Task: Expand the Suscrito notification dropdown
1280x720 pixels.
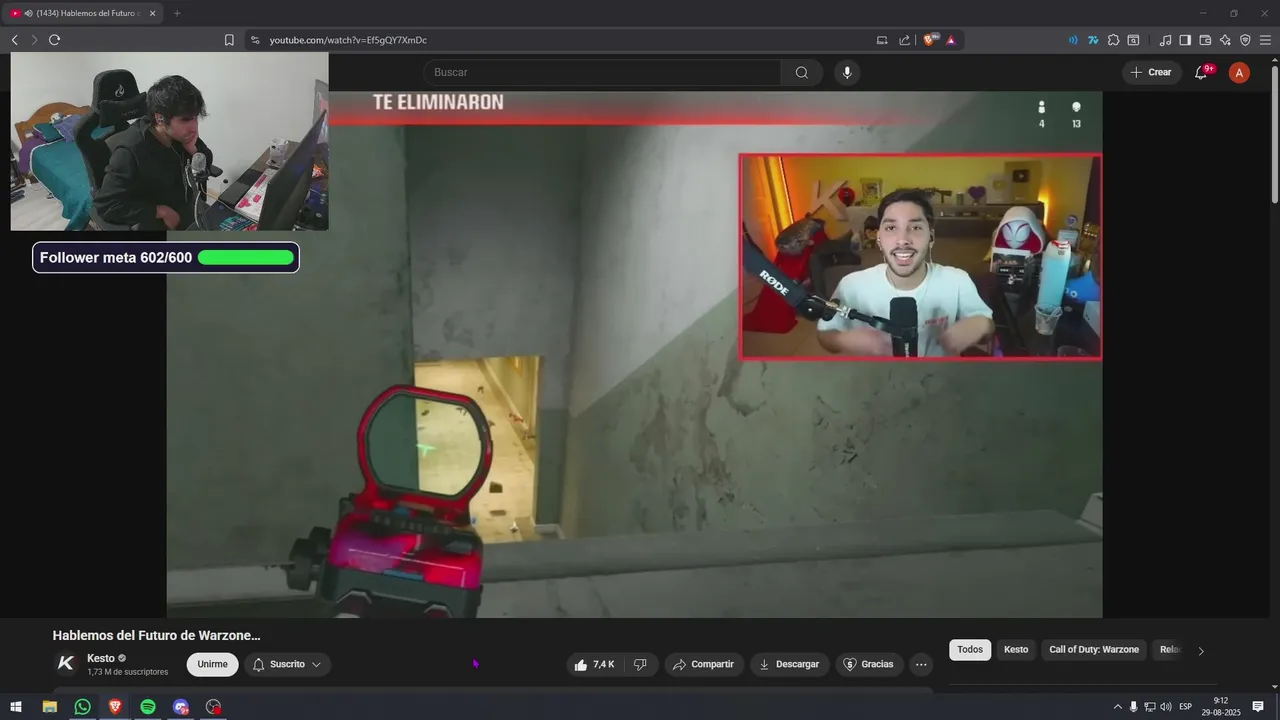Action: 288,664
